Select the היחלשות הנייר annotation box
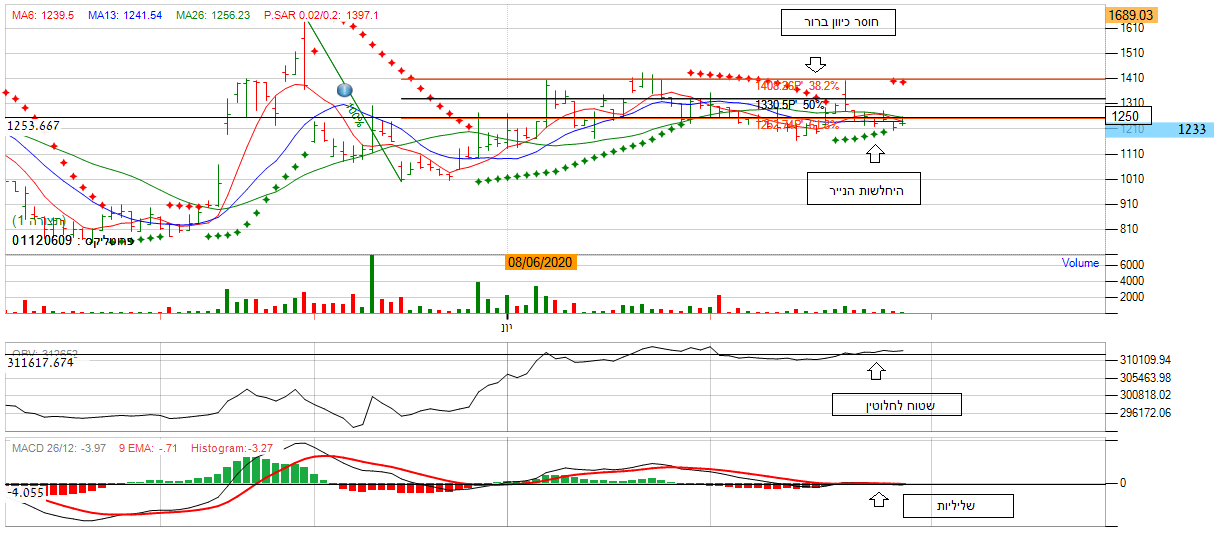This screenshot has width=1214, height=534. [x=863, y=189]
